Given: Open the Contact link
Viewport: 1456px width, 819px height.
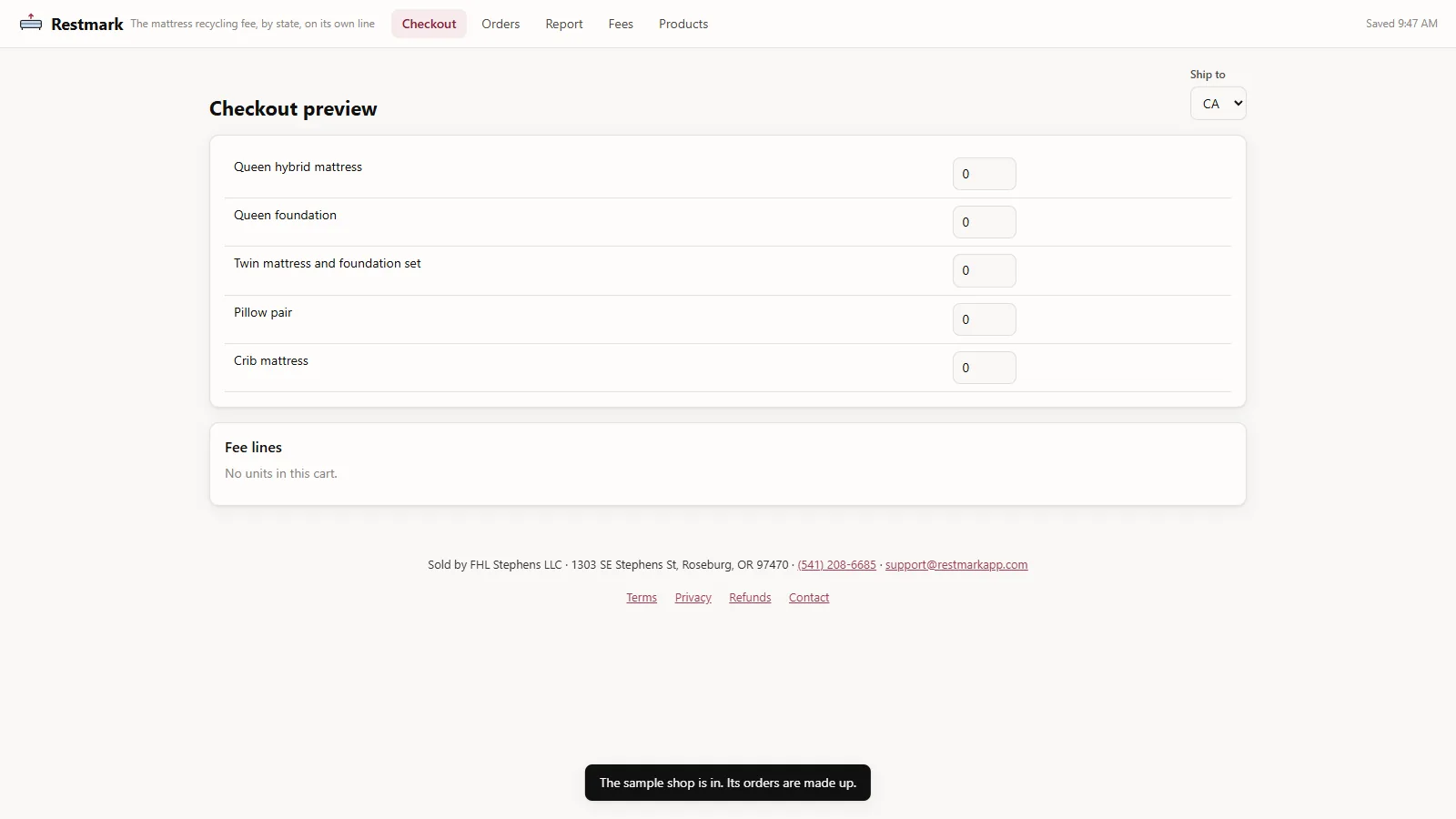Looking at the screenshot, I should click(809, 598).
